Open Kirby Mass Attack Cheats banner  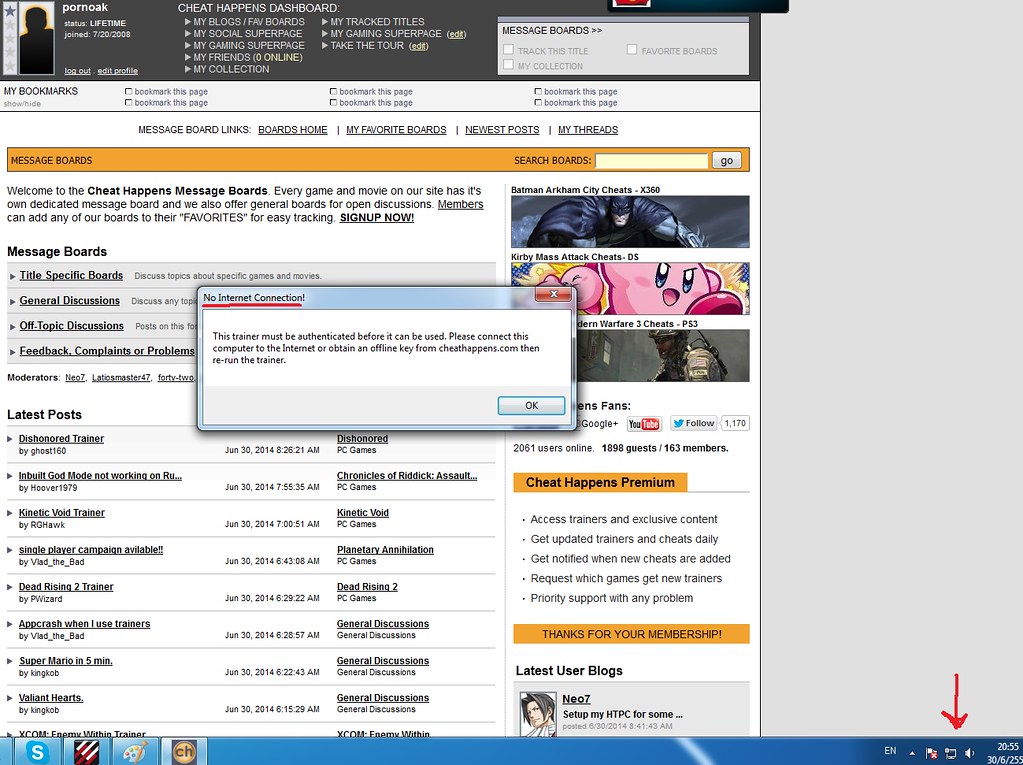click(x=630, y=289)
